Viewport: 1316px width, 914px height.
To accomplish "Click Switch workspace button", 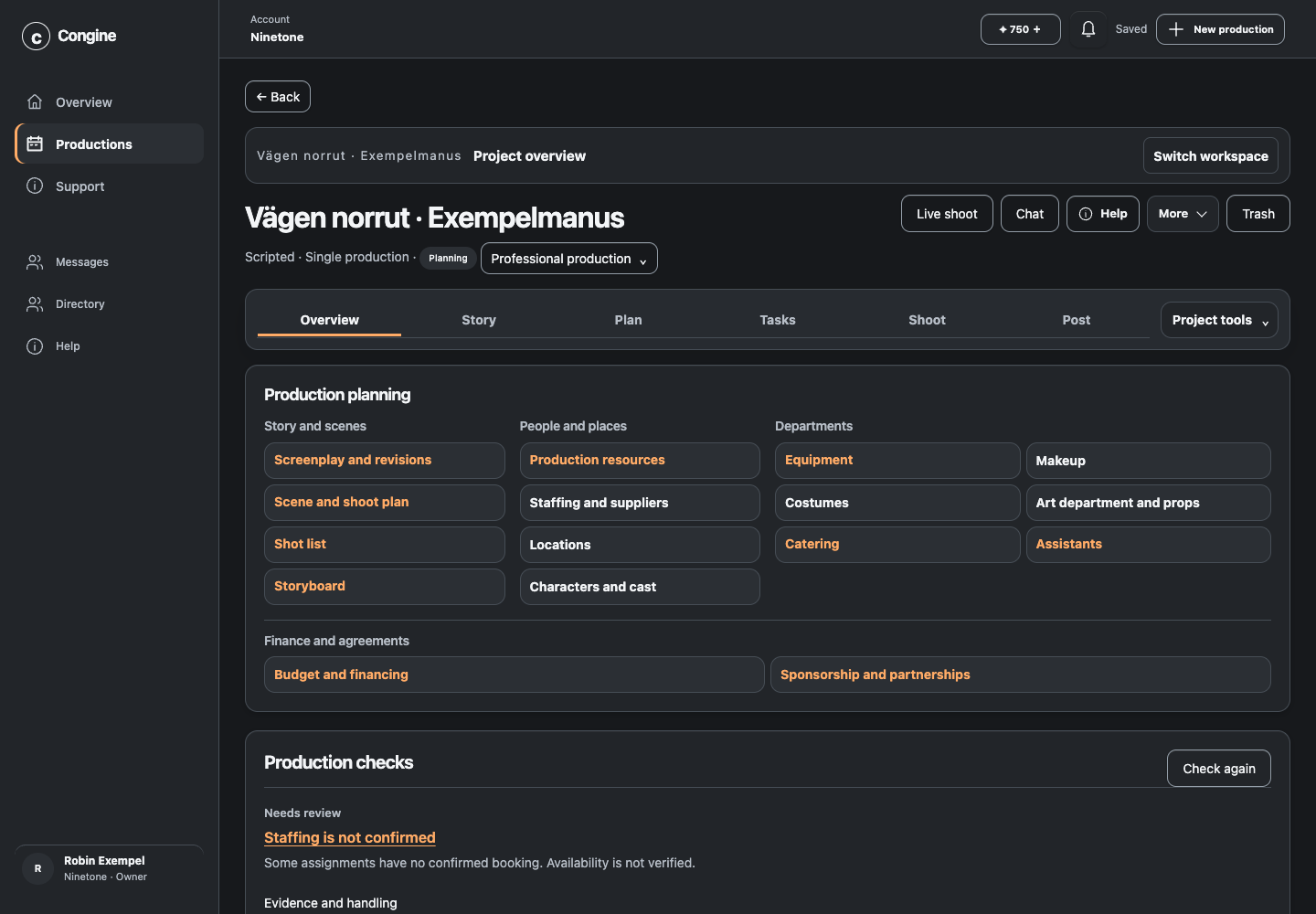I will pyautogui.click(x=1210, y=155).
